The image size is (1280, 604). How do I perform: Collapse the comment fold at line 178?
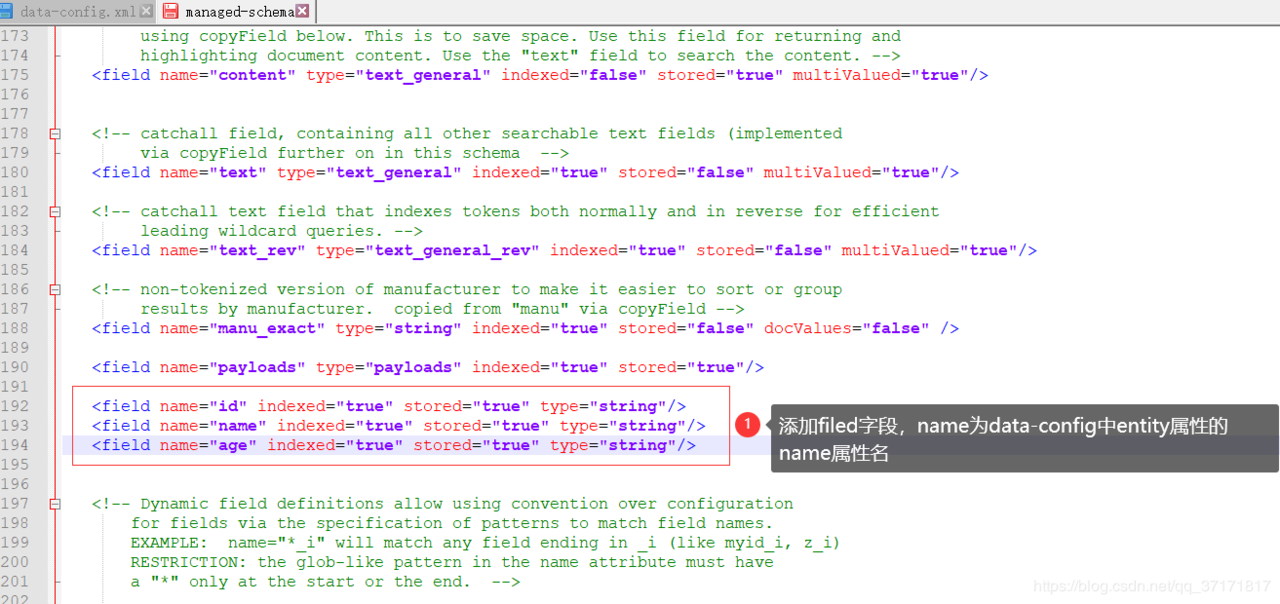pyautogui.click(x=56, y=134)
